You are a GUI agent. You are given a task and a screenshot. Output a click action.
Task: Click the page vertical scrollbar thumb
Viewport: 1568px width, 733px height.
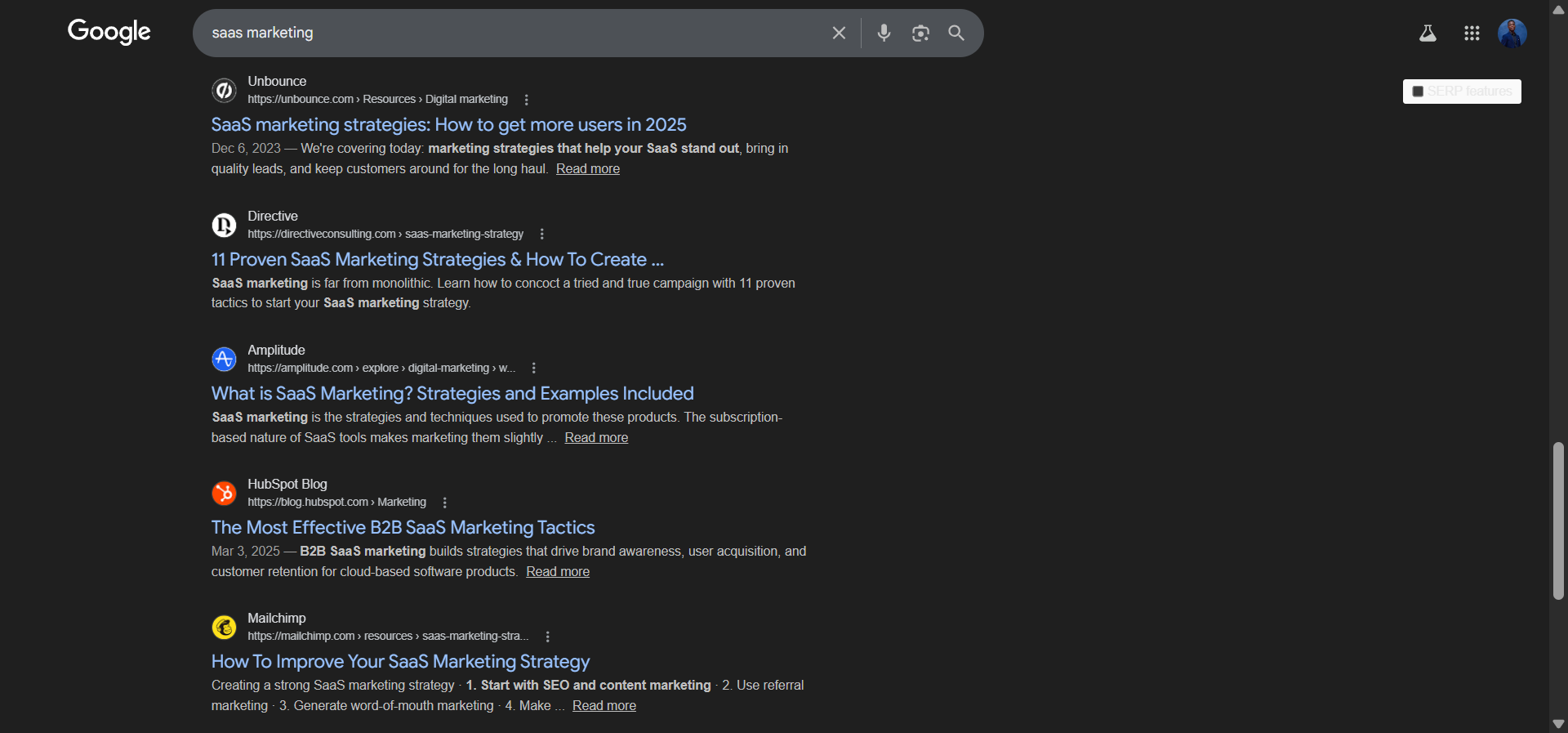tap(1558, 521)
